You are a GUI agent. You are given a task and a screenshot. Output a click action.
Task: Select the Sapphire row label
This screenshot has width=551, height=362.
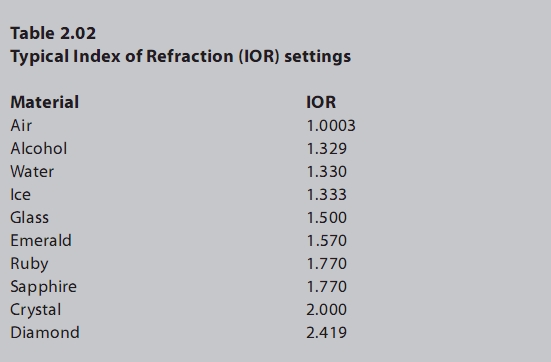point(44,287)
